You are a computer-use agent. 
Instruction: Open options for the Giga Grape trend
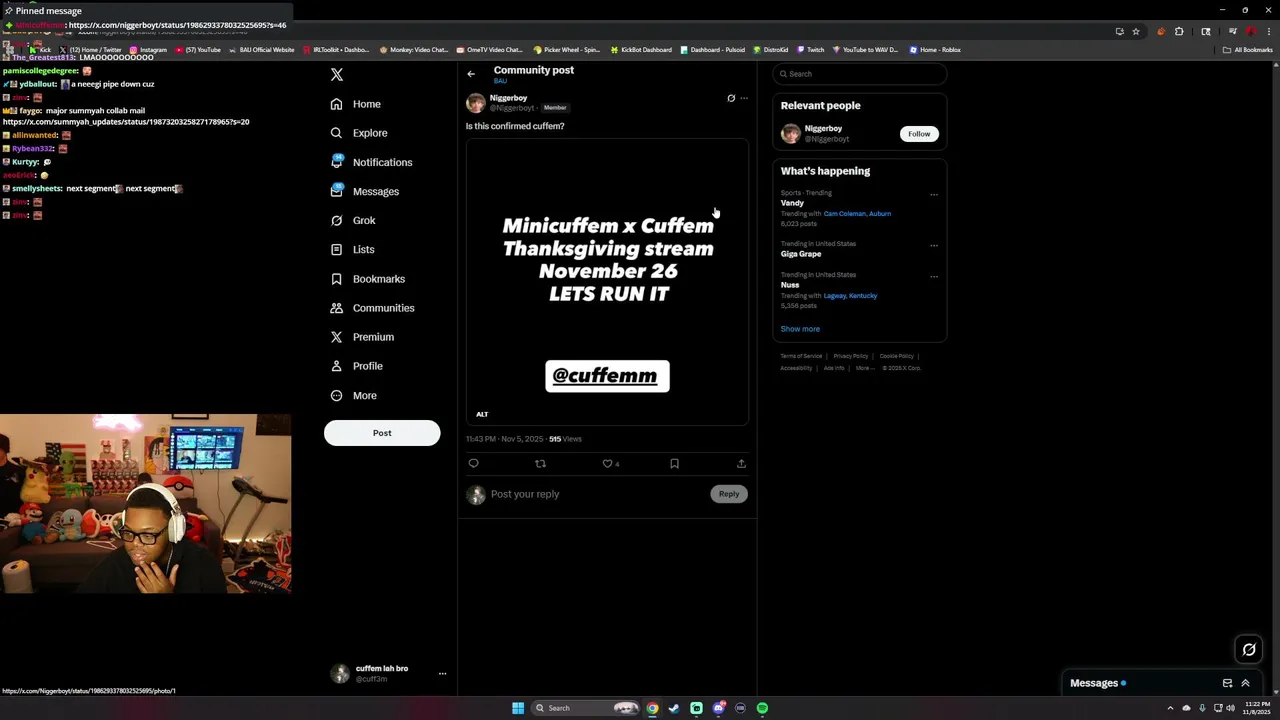pyautogui.click(x=934, y=246)
